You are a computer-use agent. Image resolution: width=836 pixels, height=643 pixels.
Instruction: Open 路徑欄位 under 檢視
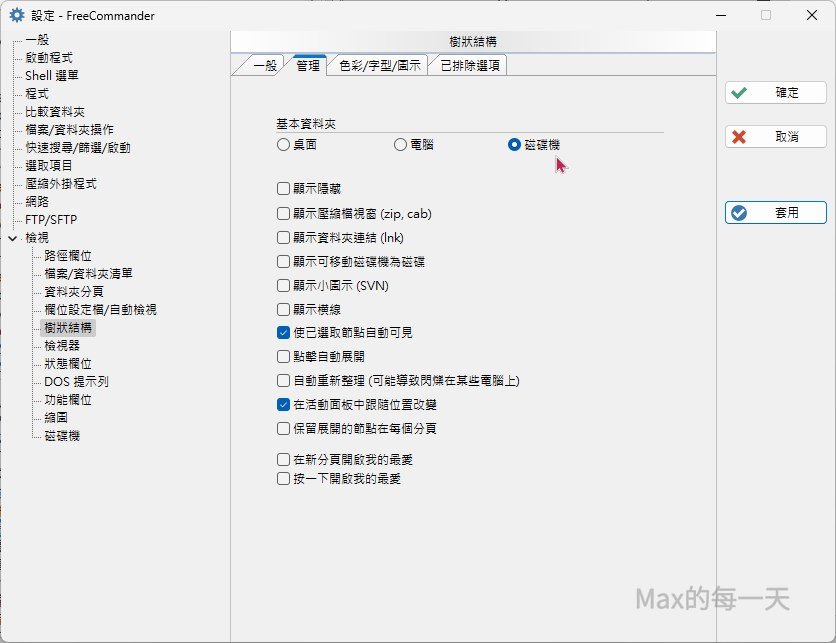[x=68, y=256]
